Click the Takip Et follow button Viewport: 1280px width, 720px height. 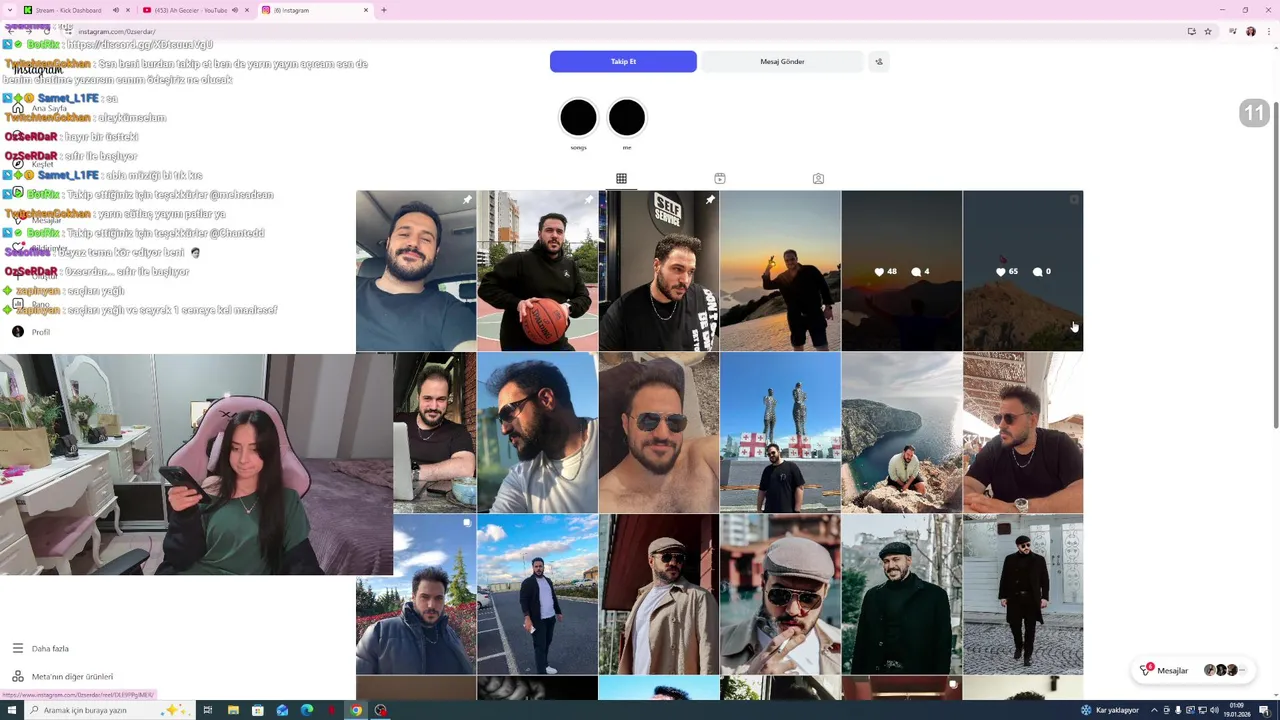(623, 61)
